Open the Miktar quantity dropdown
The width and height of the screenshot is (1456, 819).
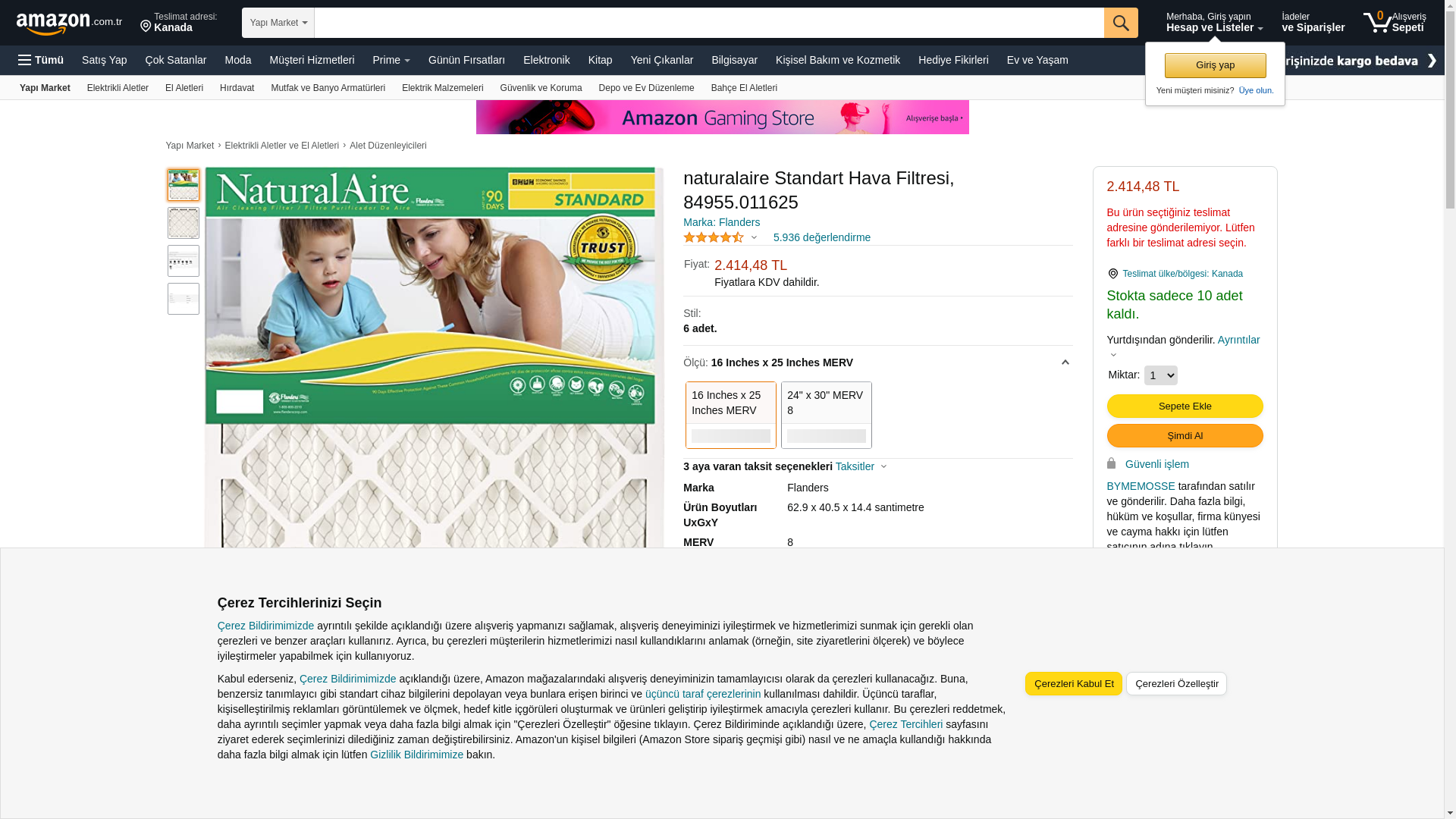pyautogui.click(x=1161, y=375)
